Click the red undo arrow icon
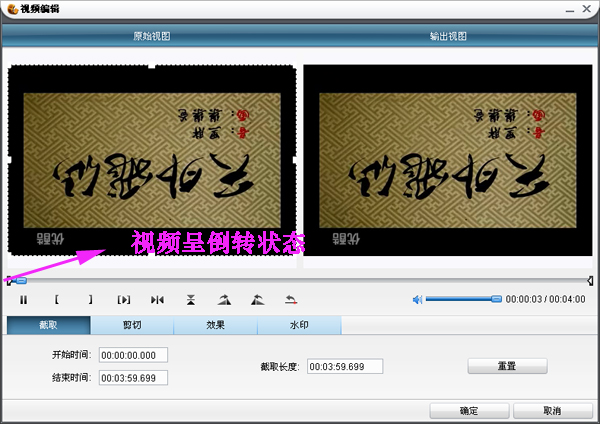The image size is (600, 424). pyautogui.click(x=291, y=299)
